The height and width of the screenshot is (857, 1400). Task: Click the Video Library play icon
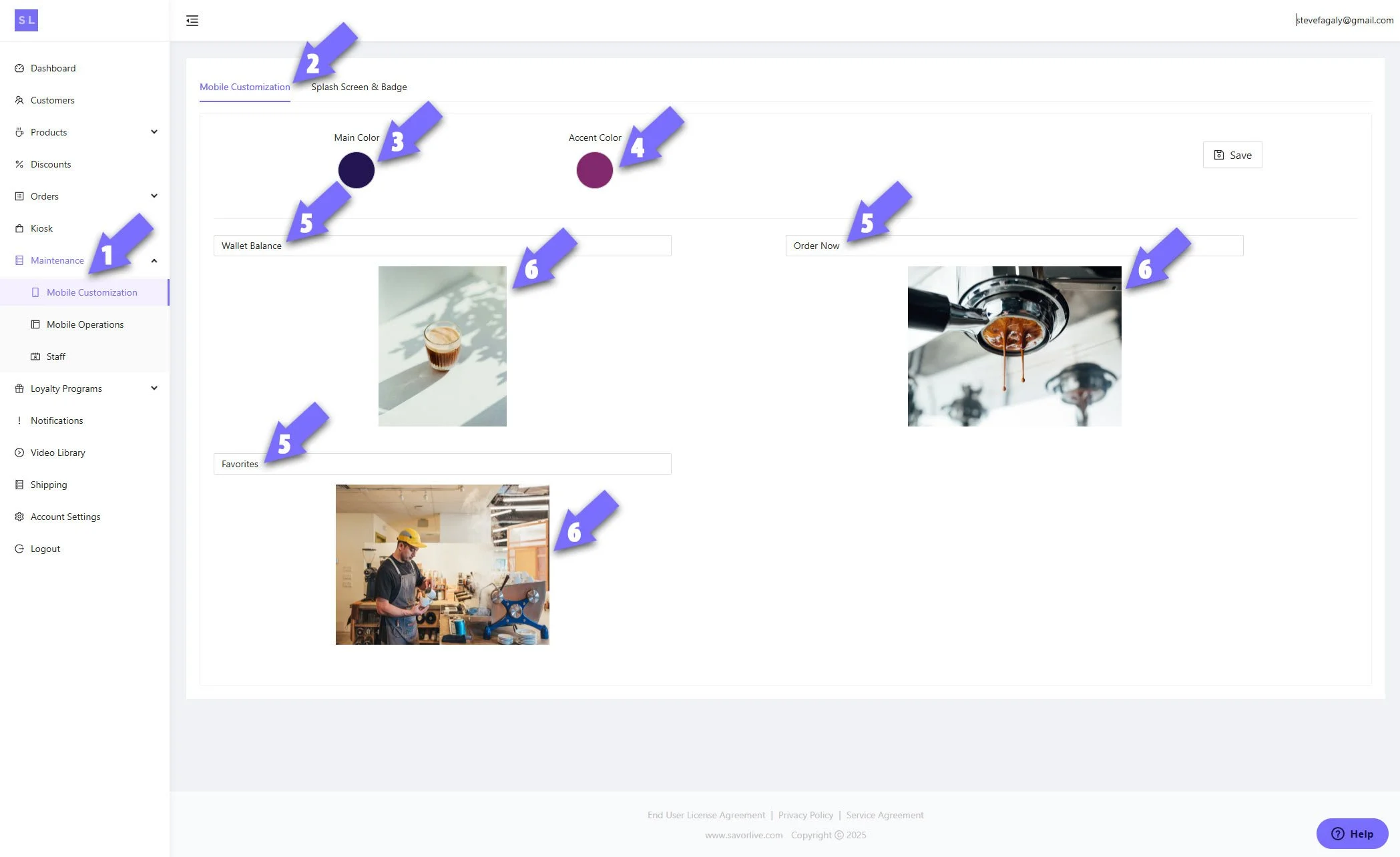(x=19, y=453)
